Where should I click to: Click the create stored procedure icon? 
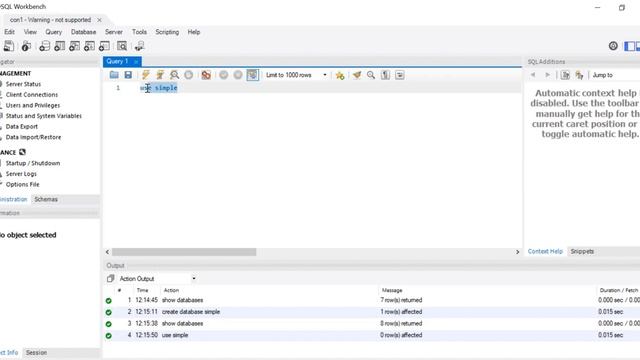click(89, 46)
